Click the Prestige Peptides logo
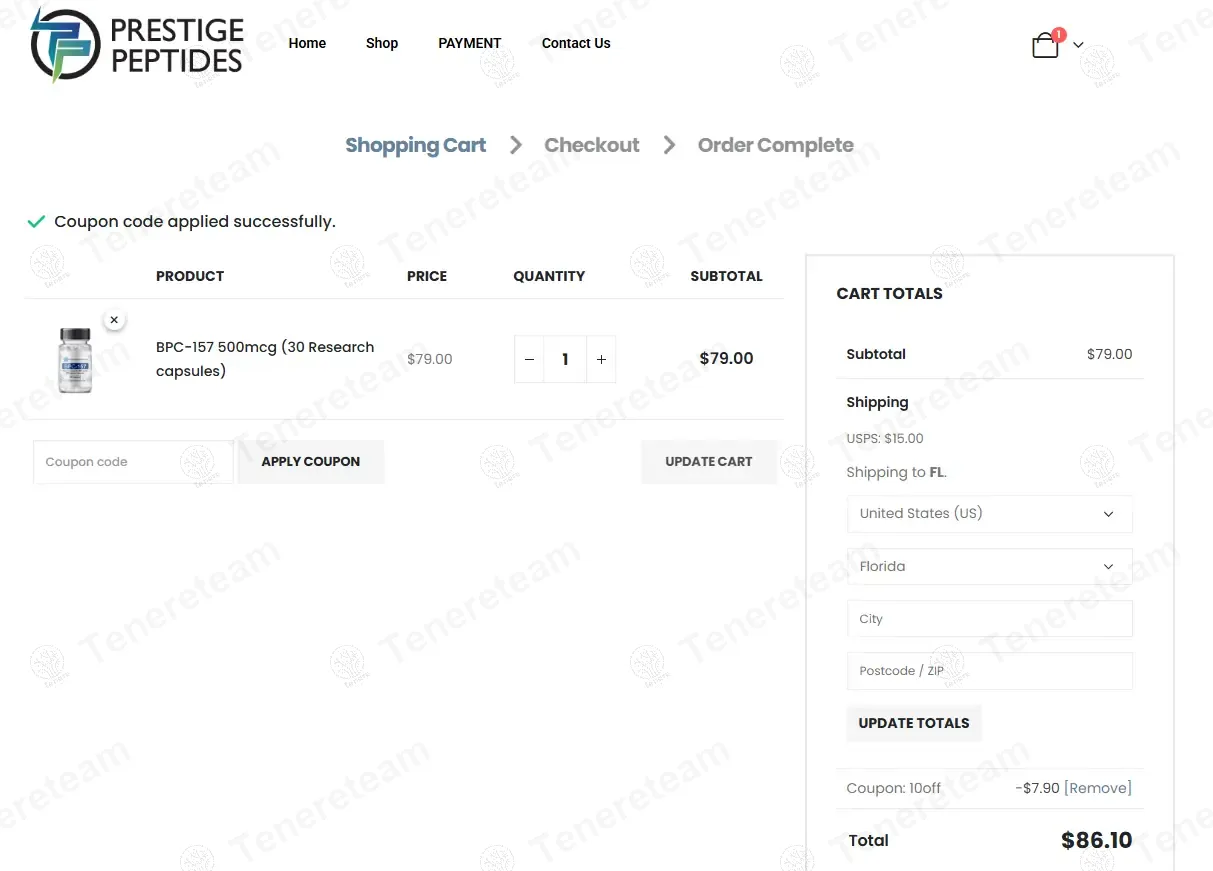Viewport: 1213px width, 871px height. click(x=137, y=45)
